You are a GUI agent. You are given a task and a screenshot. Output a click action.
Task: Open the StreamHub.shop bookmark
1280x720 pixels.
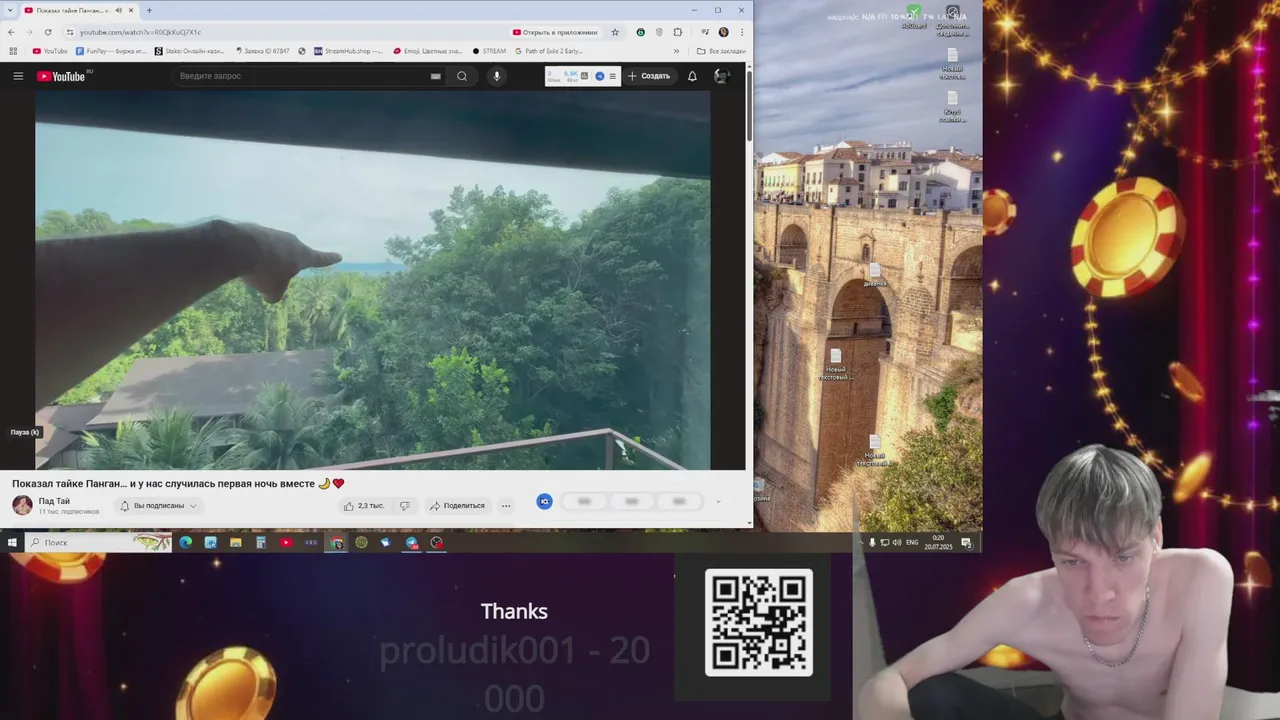point(347,51)
